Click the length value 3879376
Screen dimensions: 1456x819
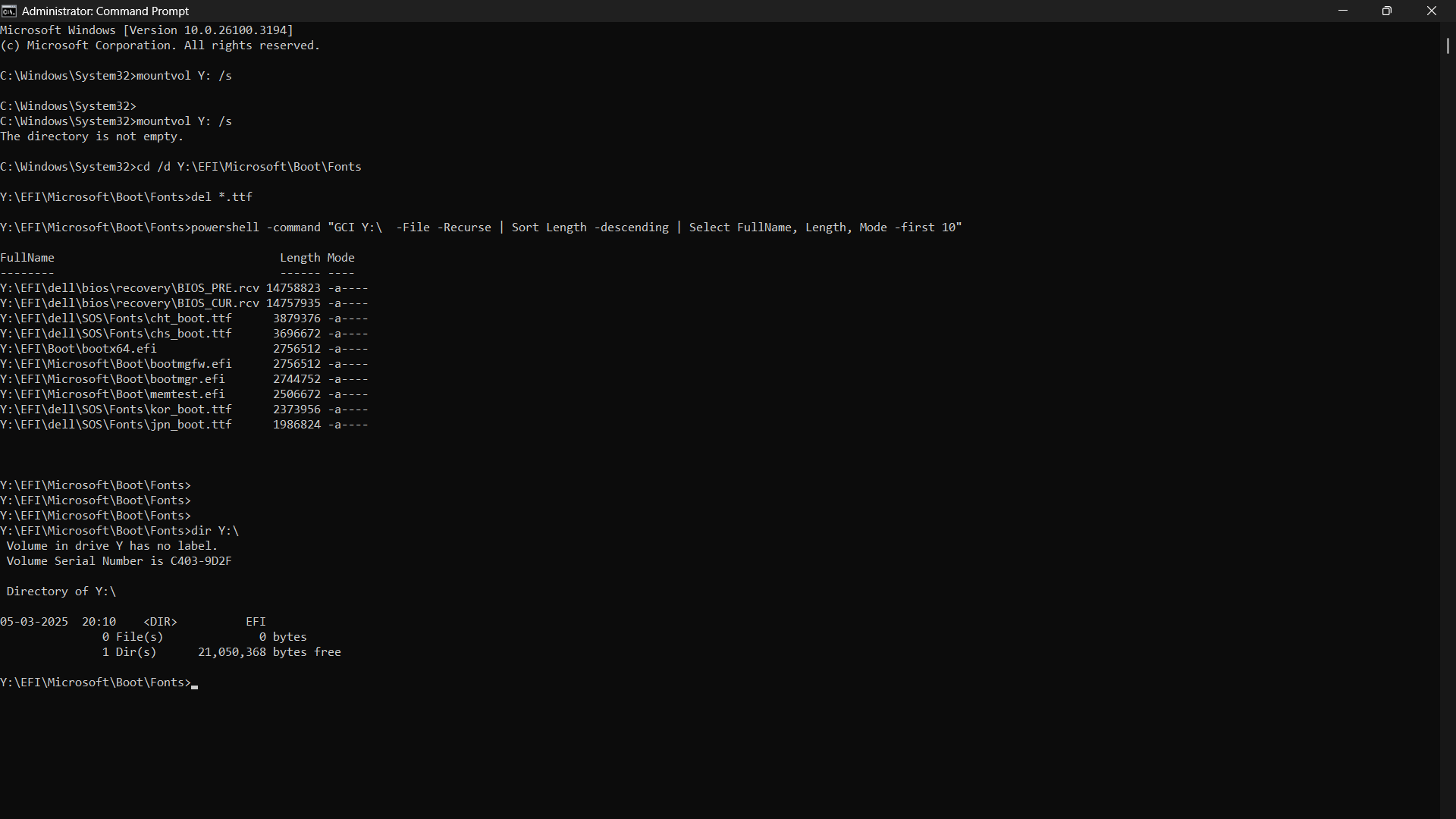(x=297, y=318)
